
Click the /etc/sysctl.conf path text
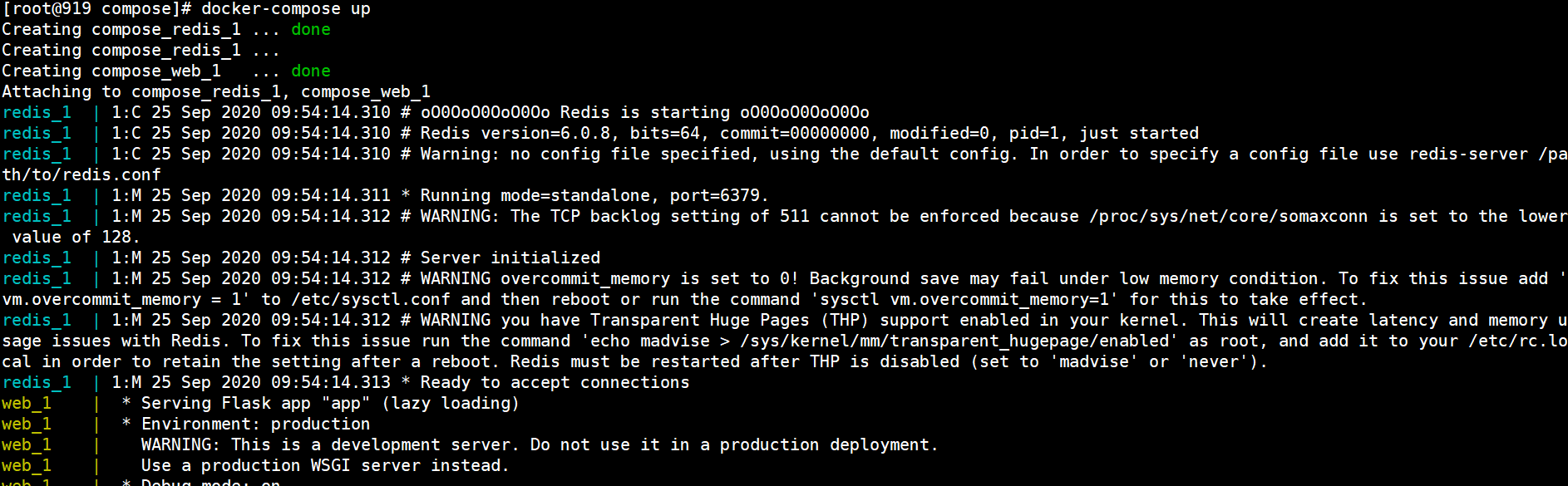371,300
